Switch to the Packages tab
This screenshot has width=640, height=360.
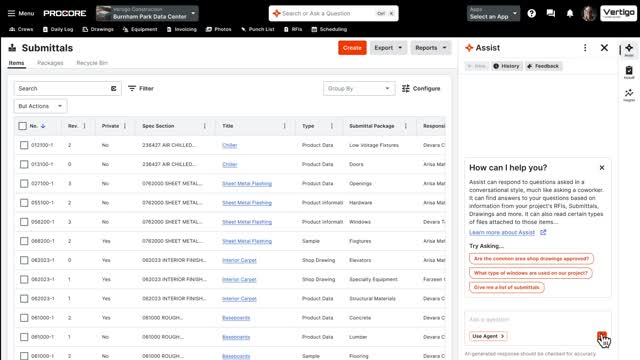pos(50,63)
